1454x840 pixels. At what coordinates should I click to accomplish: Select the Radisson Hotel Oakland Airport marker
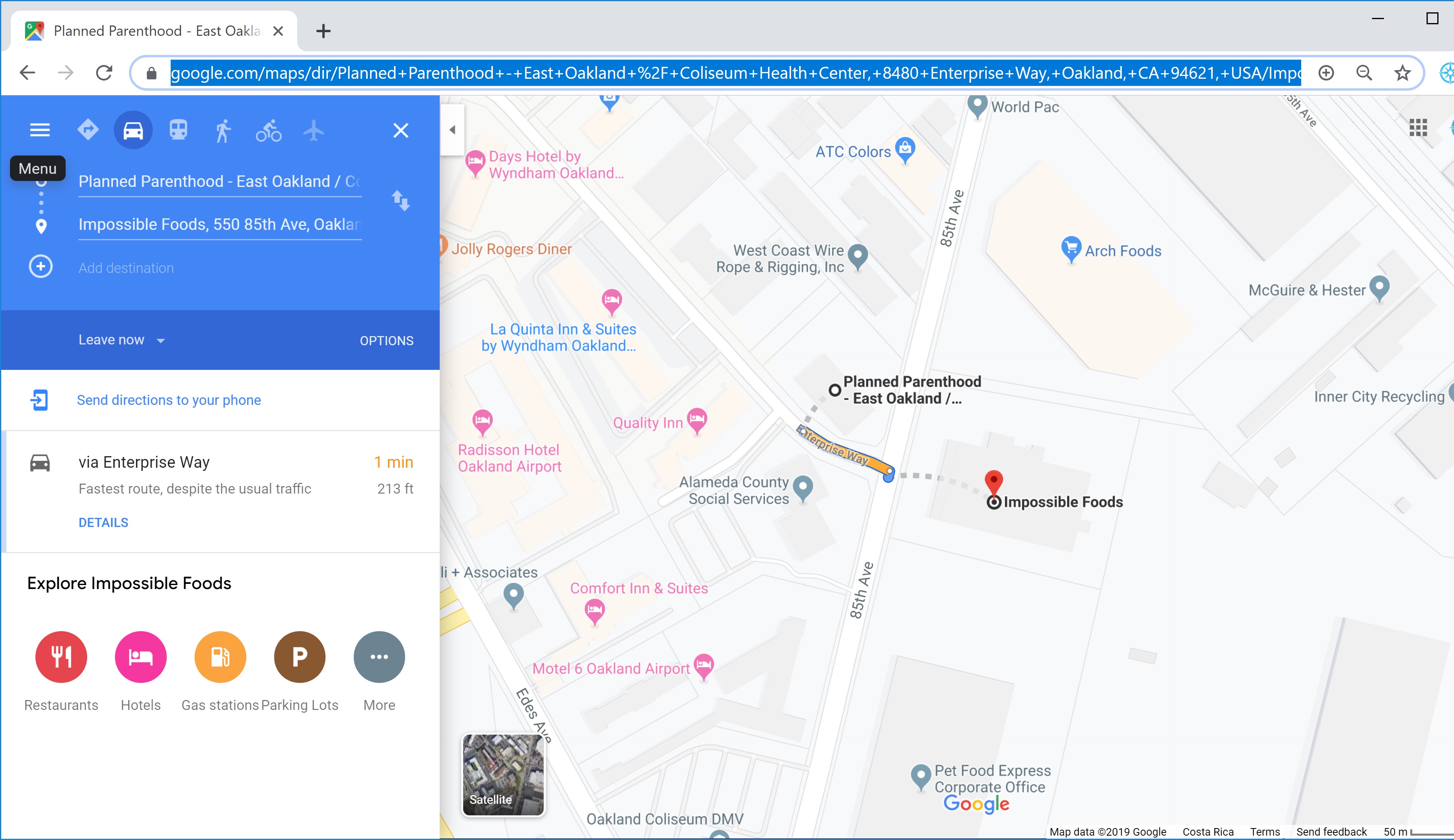[482, 423]
